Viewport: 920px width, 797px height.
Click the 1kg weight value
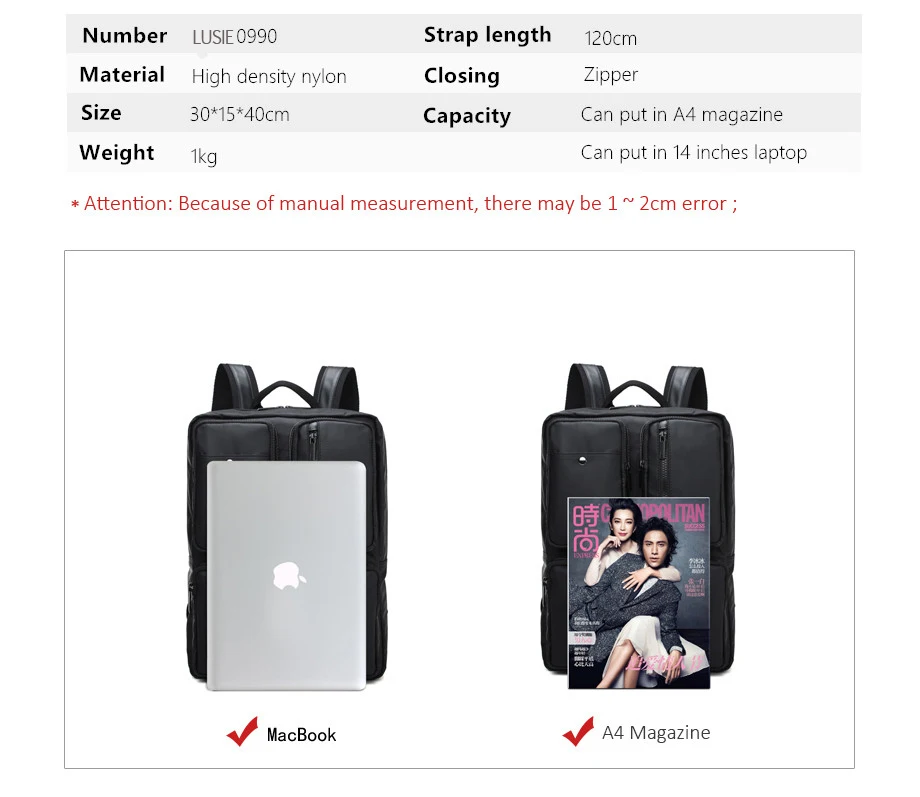pyautogui.click(x=204, y=156)
